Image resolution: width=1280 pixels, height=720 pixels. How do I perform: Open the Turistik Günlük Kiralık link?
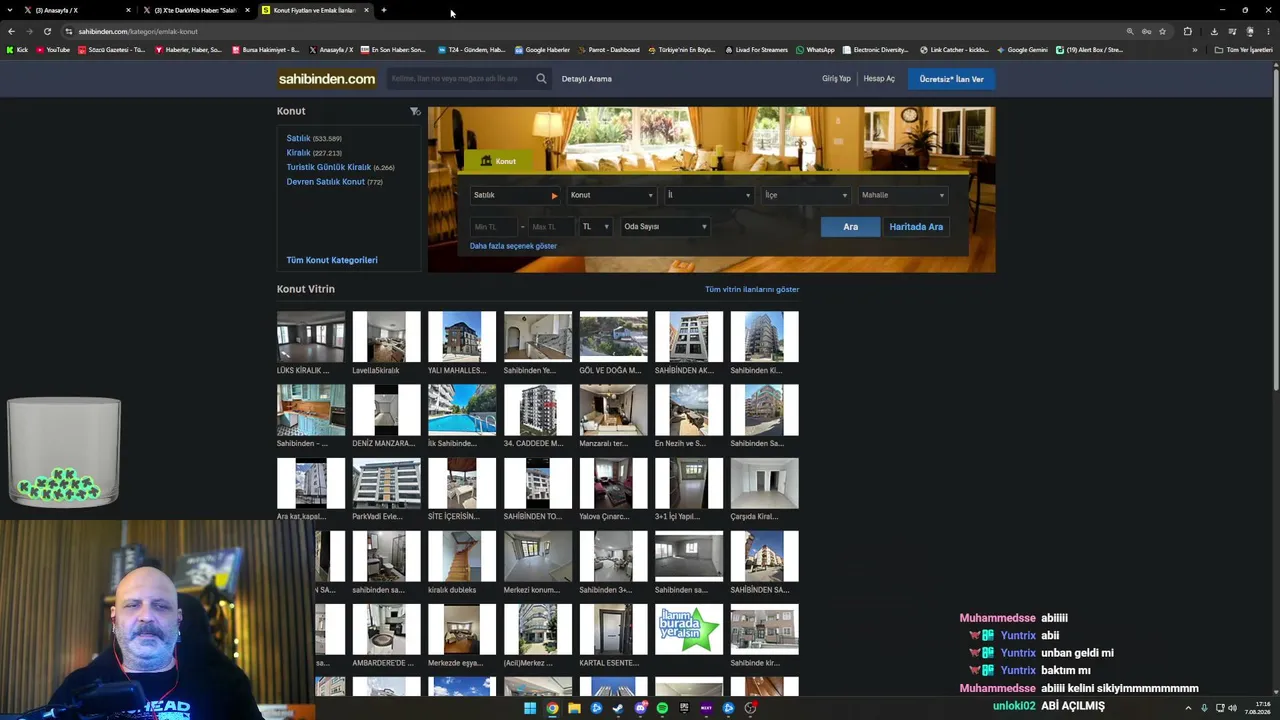(328, 167)
